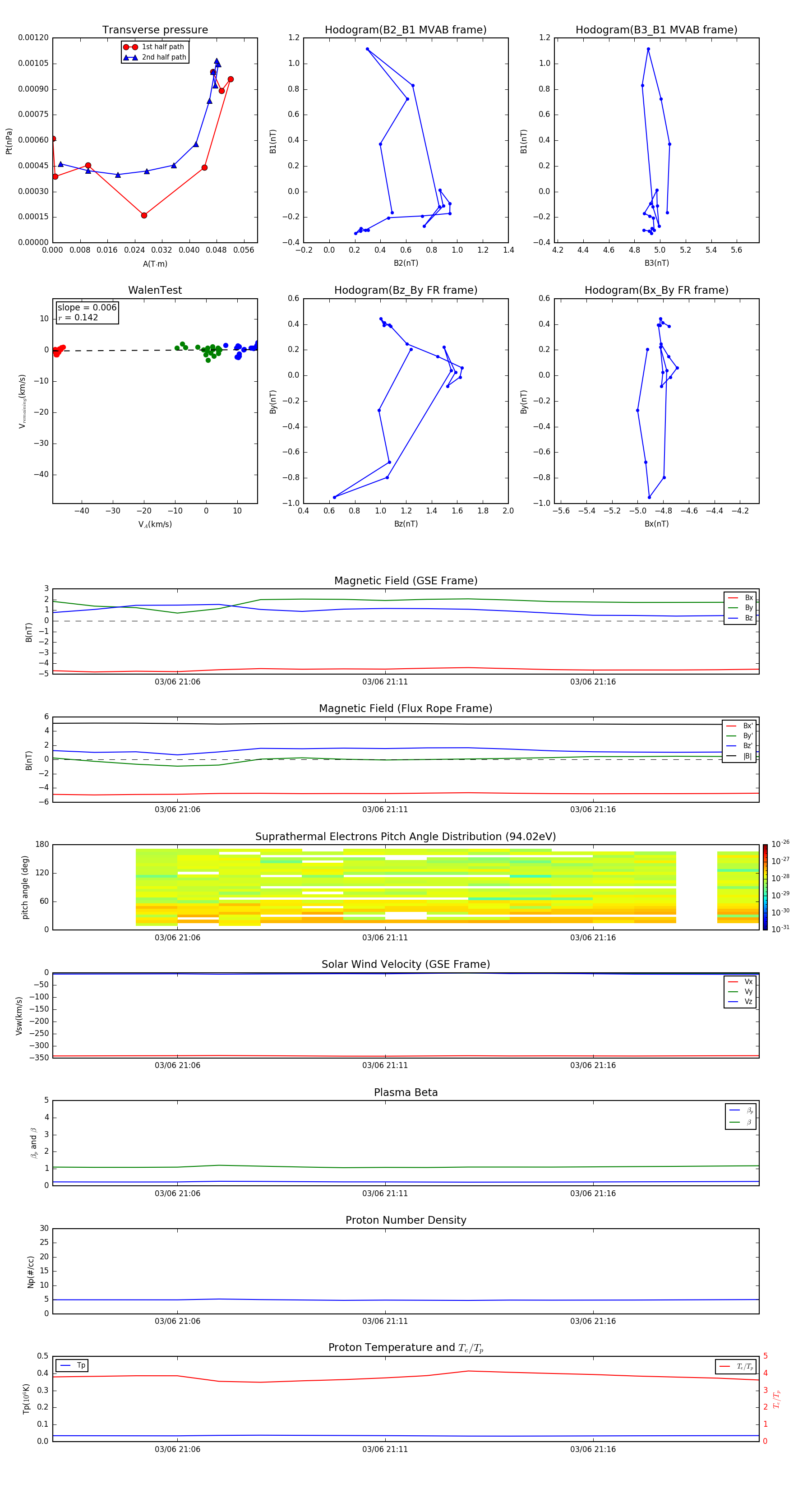Click the 'Tp' legend entry
Screen dimensions: 812x1489
73,1365
